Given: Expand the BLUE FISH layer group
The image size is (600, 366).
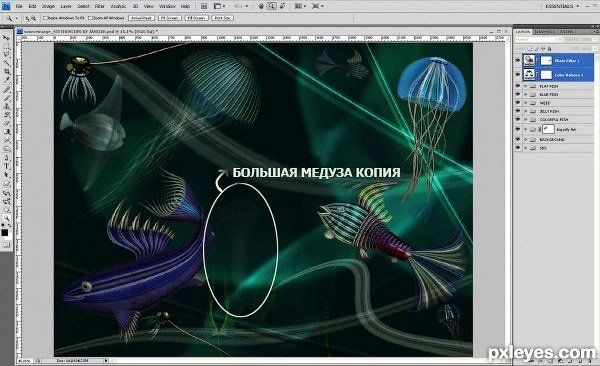Looking at the screenshot, I should pyautogui.click(x=526, y=94).
